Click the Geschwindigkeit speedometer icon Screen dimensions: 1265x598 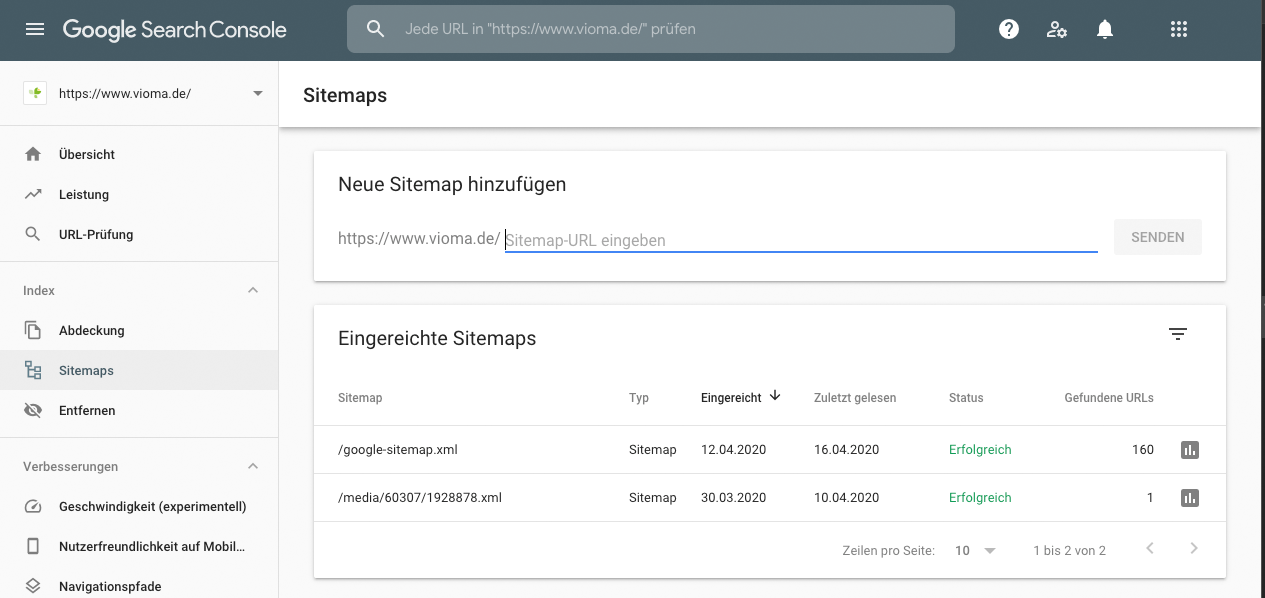point(33,506)
